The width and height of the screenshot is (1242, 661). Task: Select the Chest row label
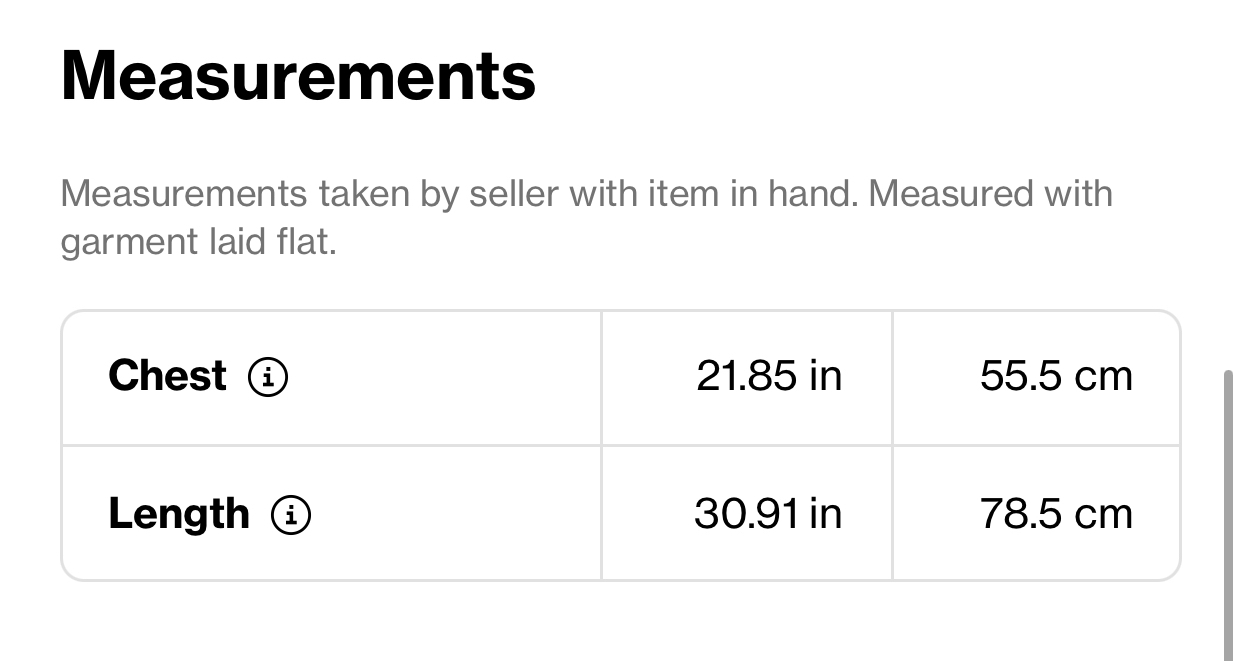tap(168, 376)
